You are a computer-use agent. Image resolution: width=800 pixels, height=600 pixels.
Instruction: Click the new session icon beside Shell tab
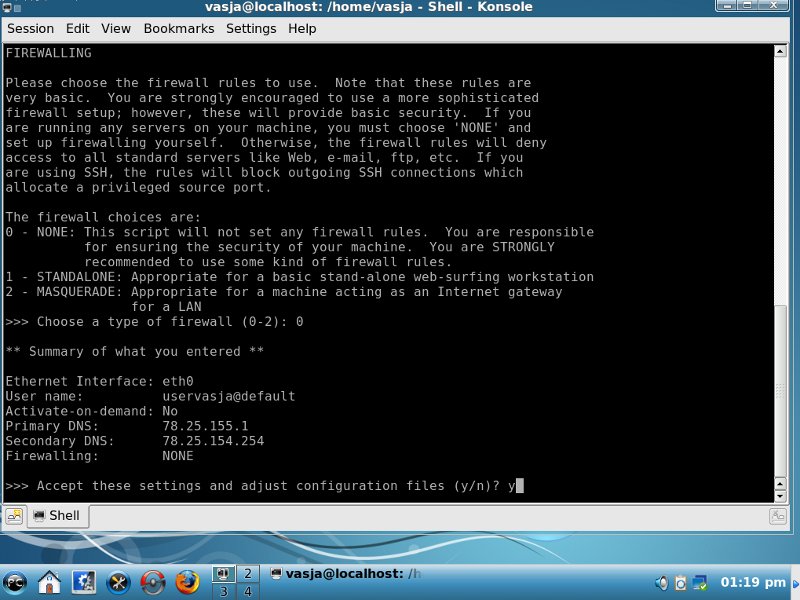[15, 517]
